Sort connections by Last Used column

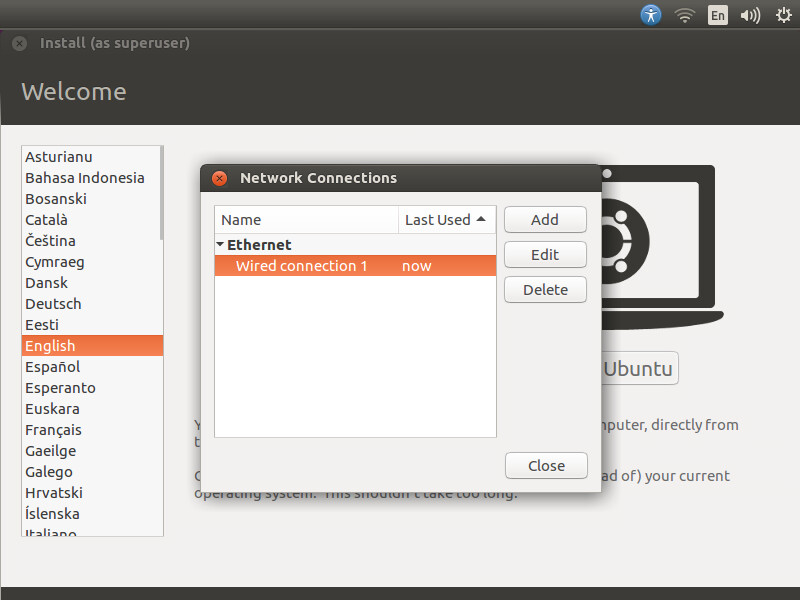click(446, 220)
